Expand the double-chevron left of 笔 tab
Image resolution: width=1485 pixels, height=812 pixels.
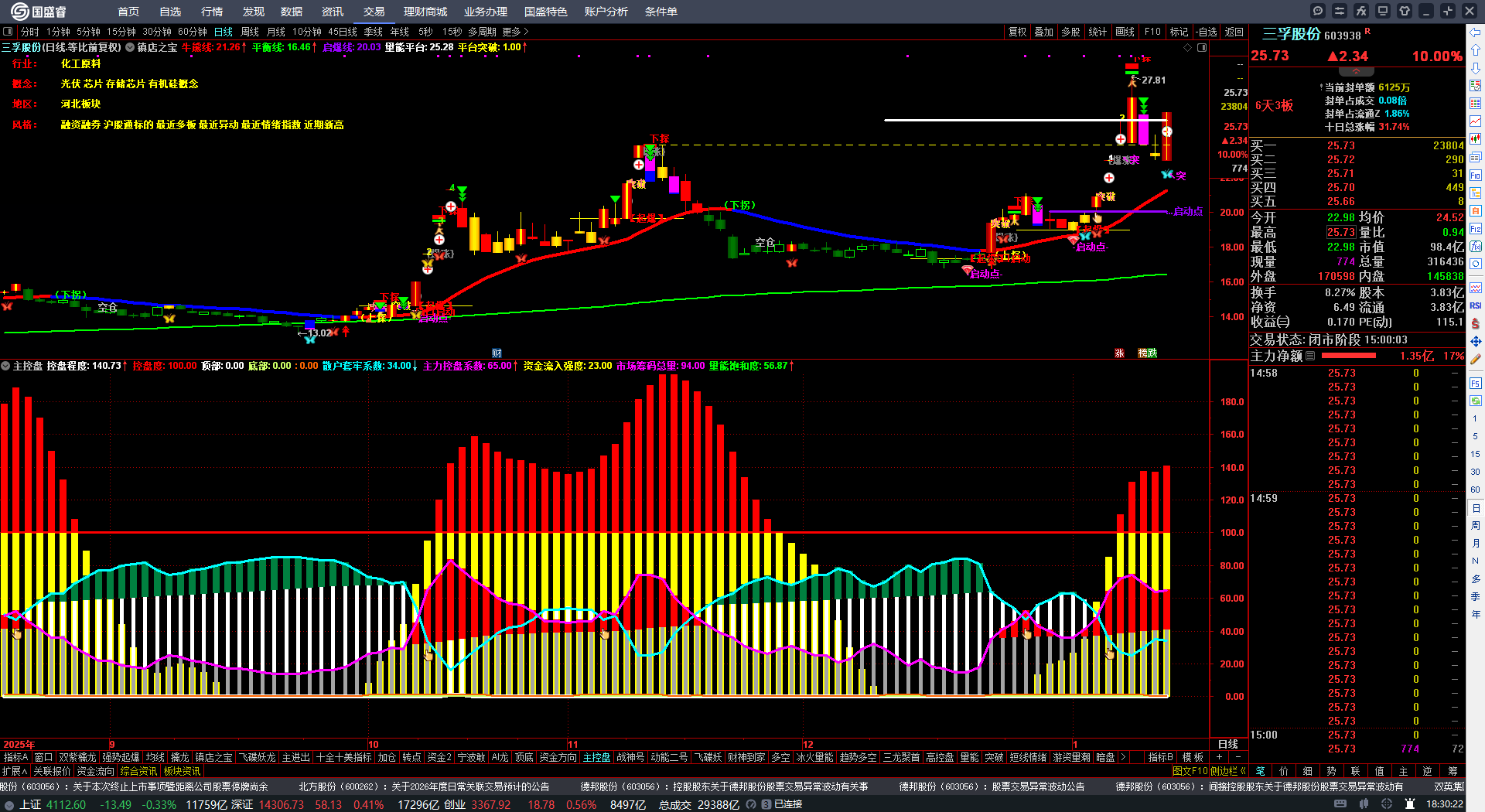(x=1242, y=771)
